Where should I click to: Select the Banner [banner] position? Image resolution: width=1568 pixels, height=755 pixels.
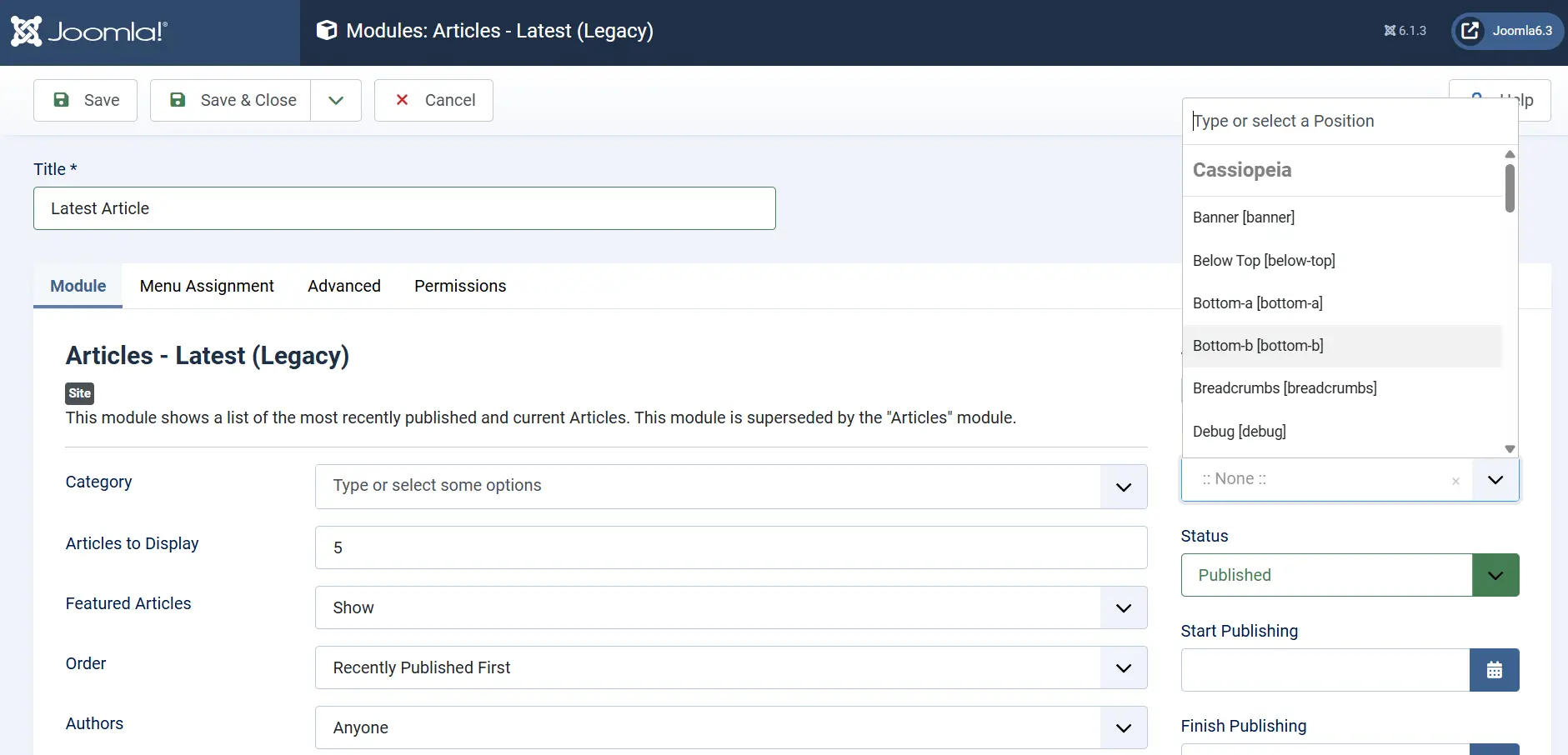1342,217
